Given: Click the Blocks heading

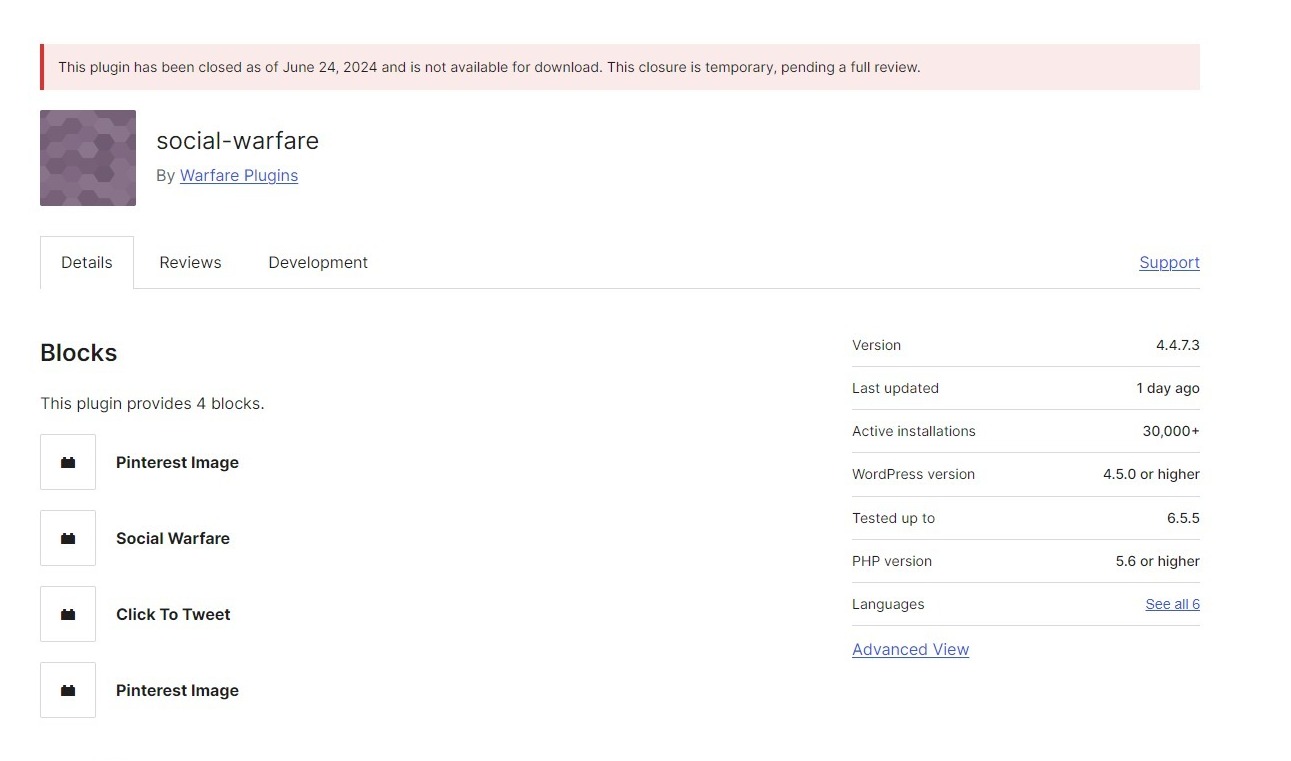Looking at the screenshot, I should [79, 353].
